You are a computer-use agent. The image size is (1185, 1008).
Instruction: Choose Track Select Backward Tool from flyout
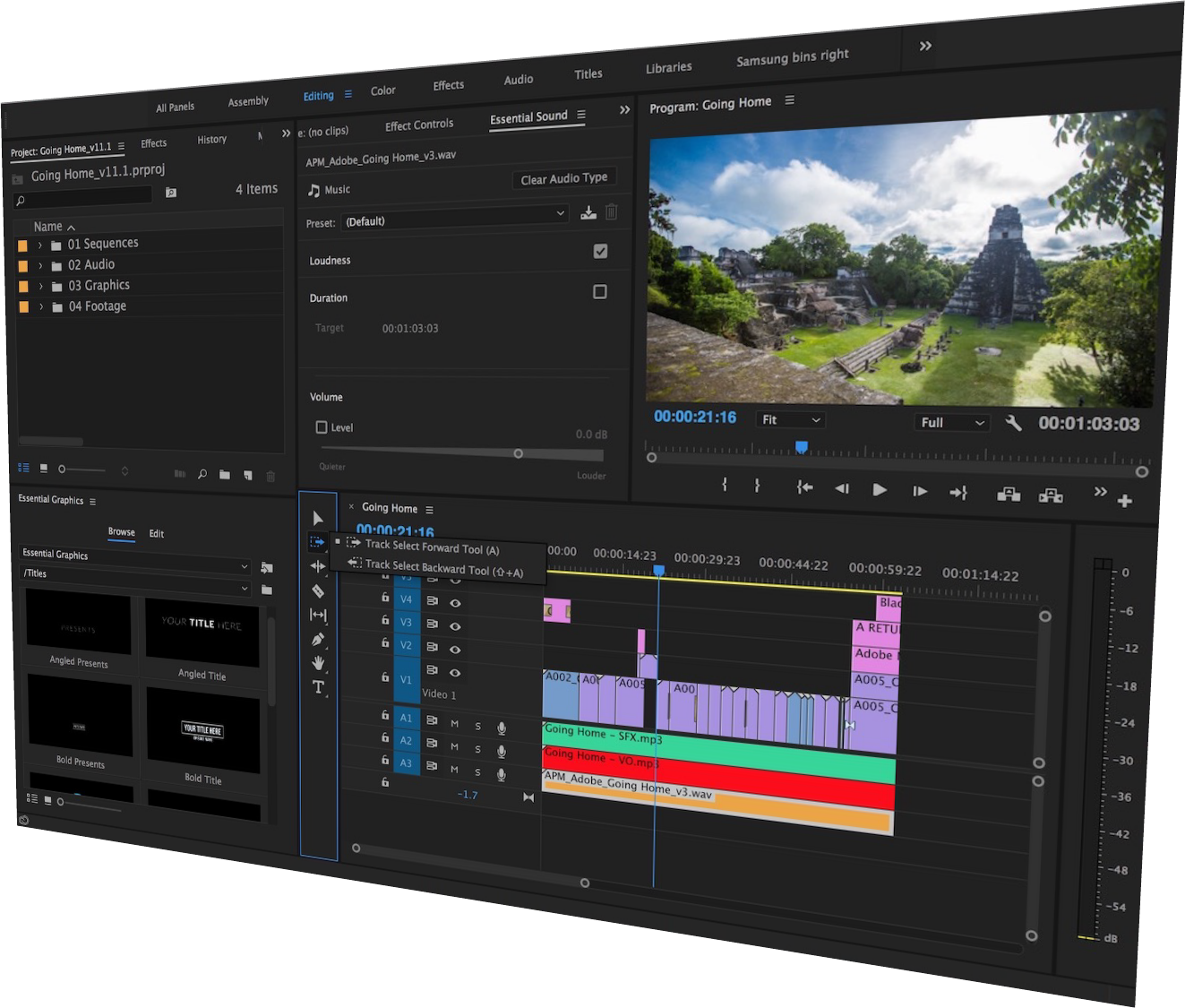tap(427, 568)
